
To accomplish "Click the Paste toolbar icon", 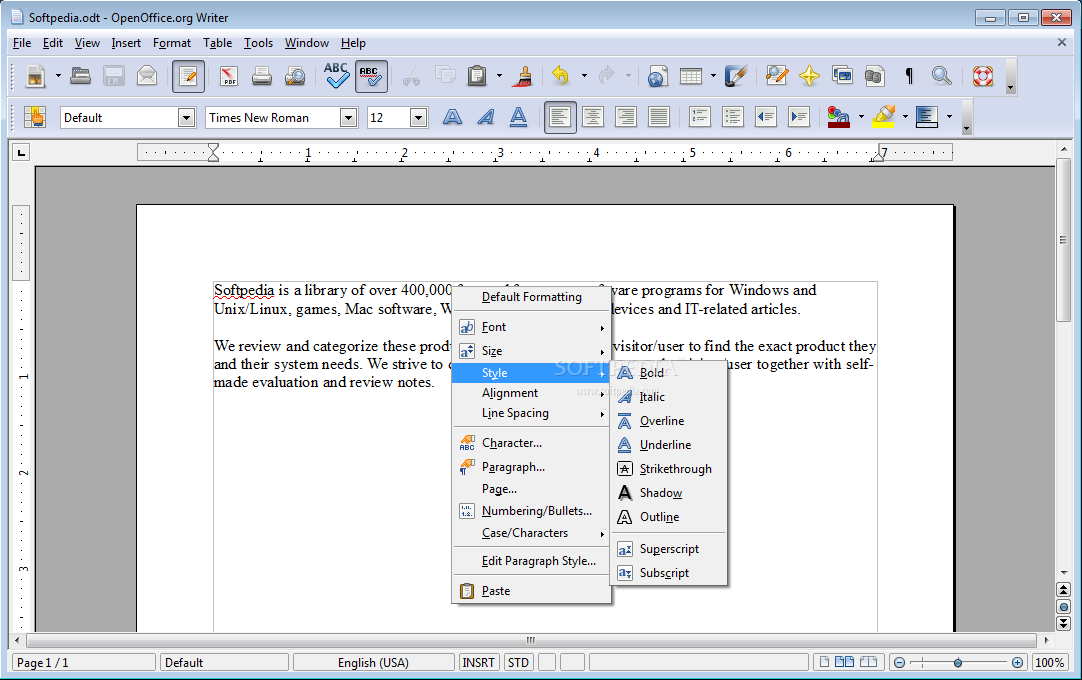I will pyautogui.click(x=477, y=76).
